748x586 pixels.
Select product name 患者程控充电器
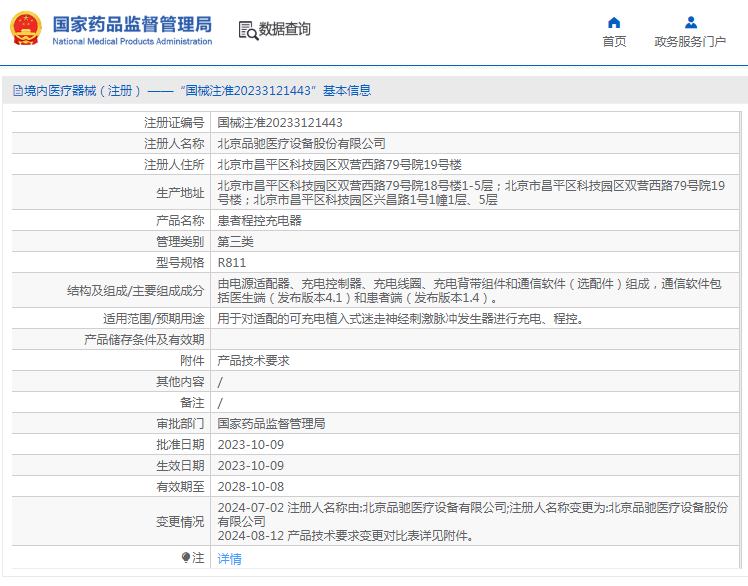(x=260, y=220)
